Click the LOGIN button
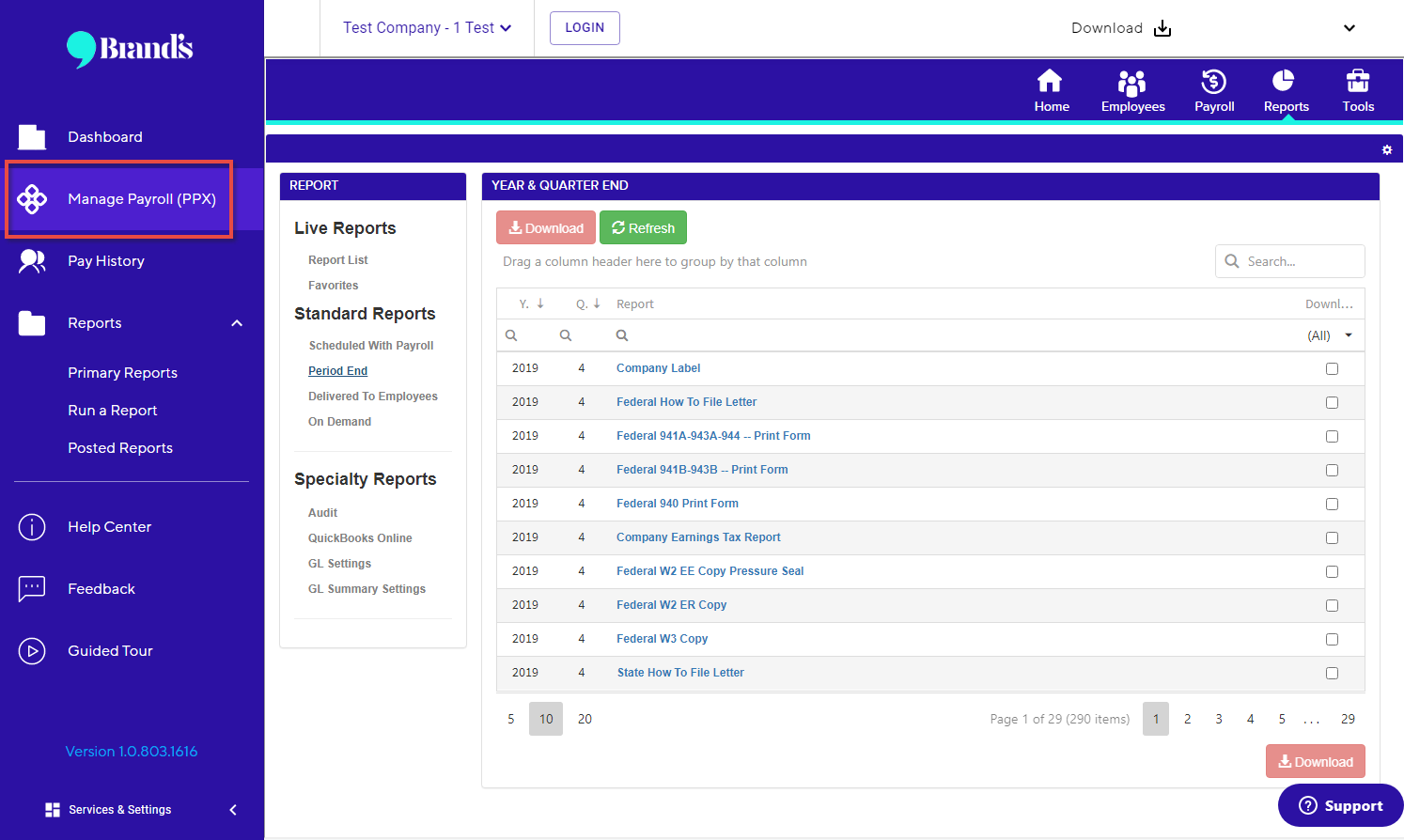 tap(585, 28)
